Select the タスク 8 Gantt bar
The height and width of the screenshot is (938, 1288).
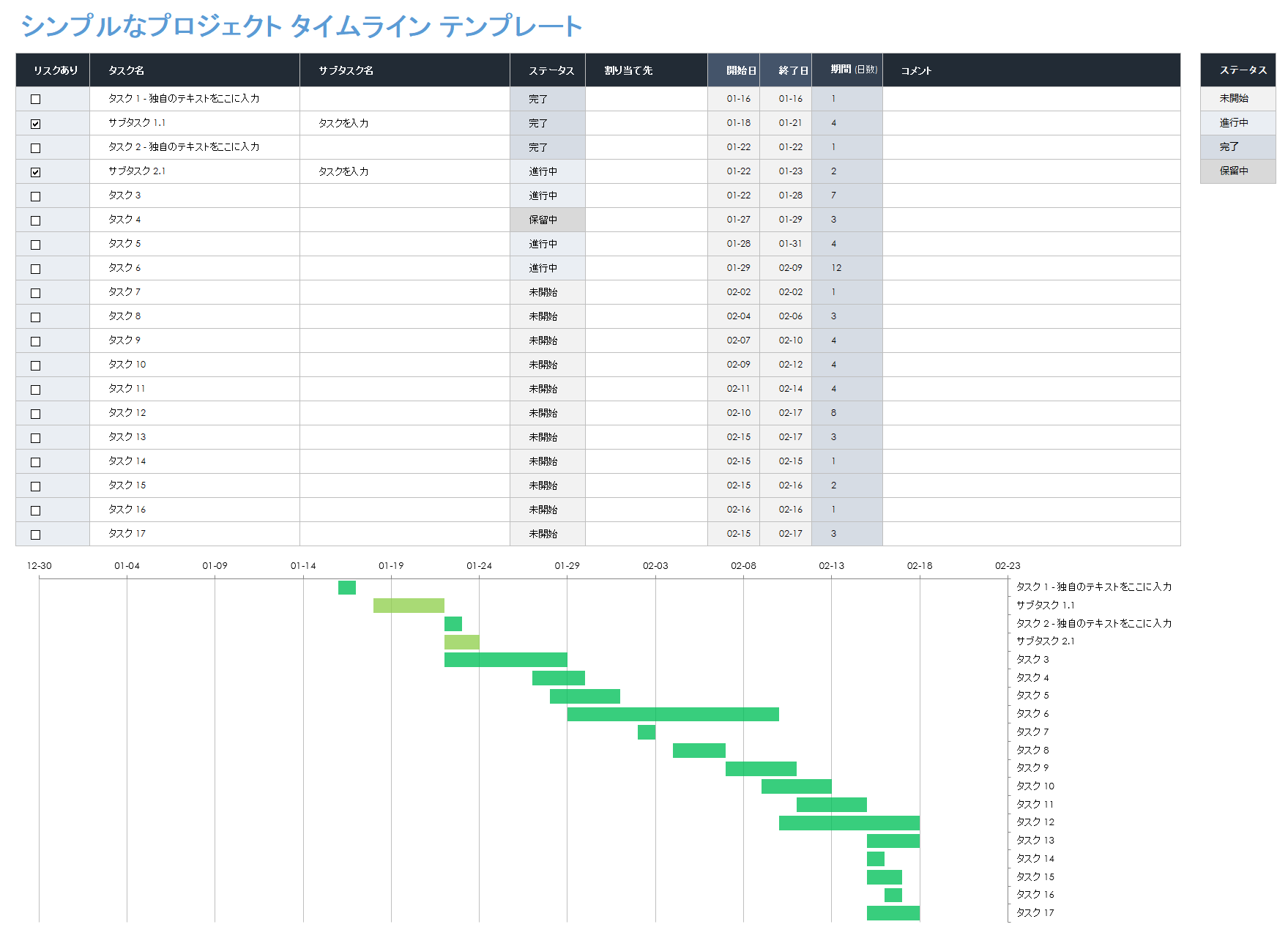point(699,751)
